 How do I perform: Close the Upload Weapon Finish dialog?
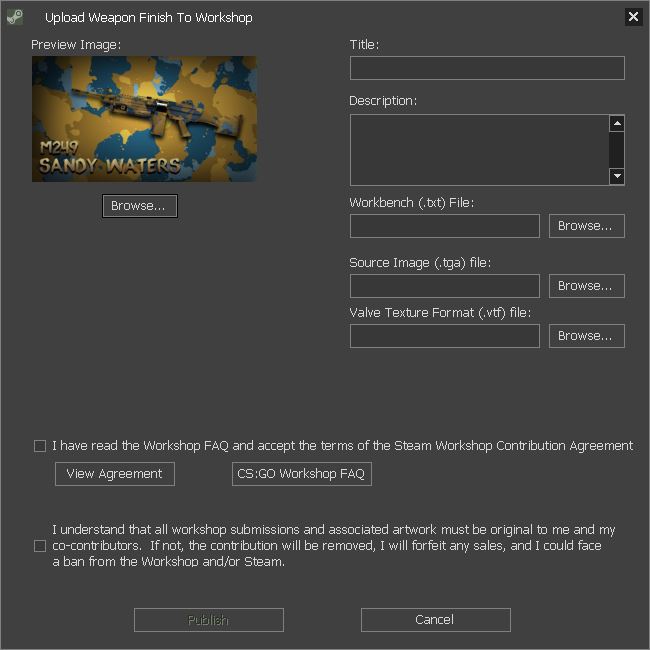point(633,17)
